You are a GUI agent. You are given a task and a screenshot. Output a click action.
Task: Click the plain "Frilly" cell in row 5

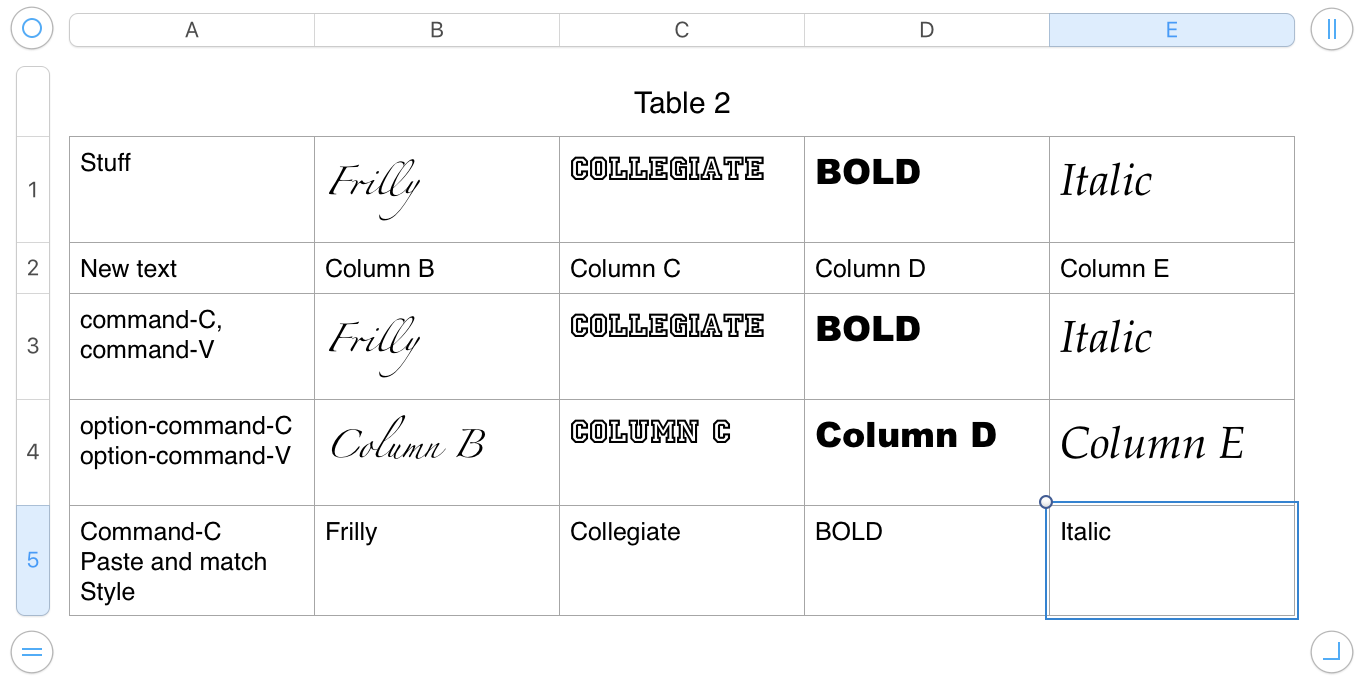(437, 560)
